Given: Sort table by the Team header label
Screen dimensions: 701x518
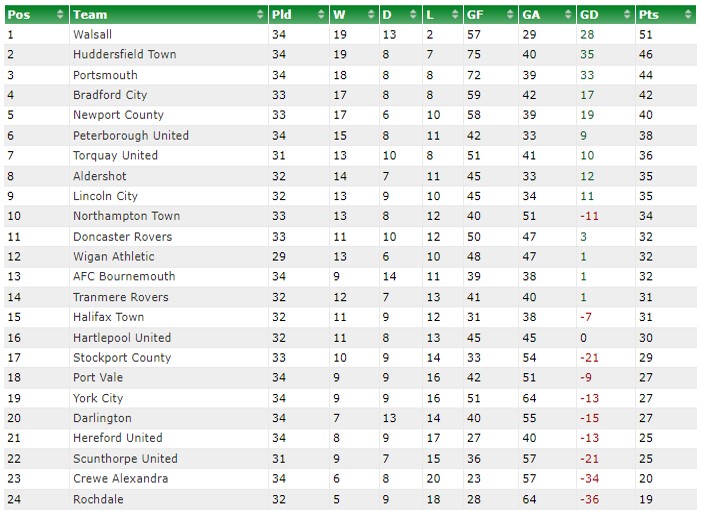Looking at the screenshot, I should pyautogui.click(x=90, y=15).
